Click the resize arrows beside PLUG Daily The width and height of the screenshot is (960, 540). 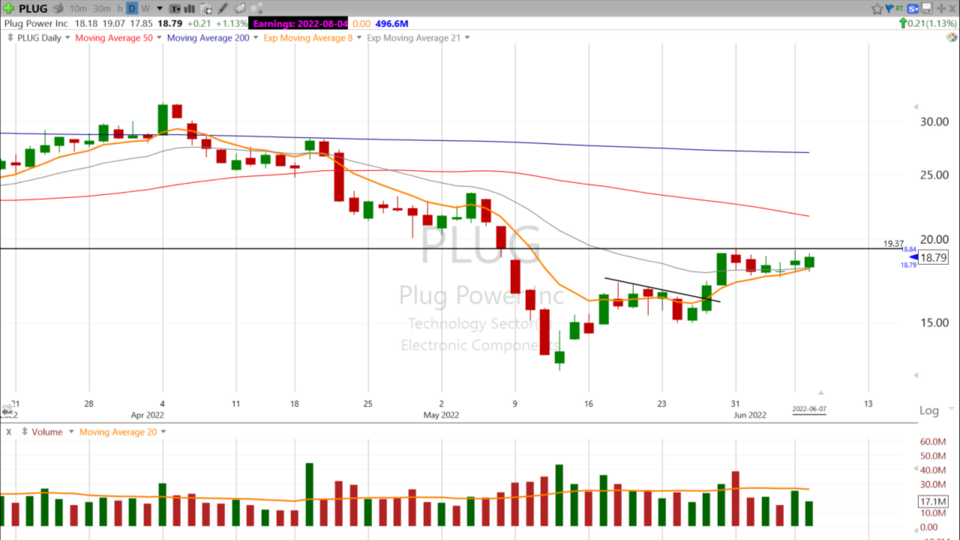(x=10, y=37)
